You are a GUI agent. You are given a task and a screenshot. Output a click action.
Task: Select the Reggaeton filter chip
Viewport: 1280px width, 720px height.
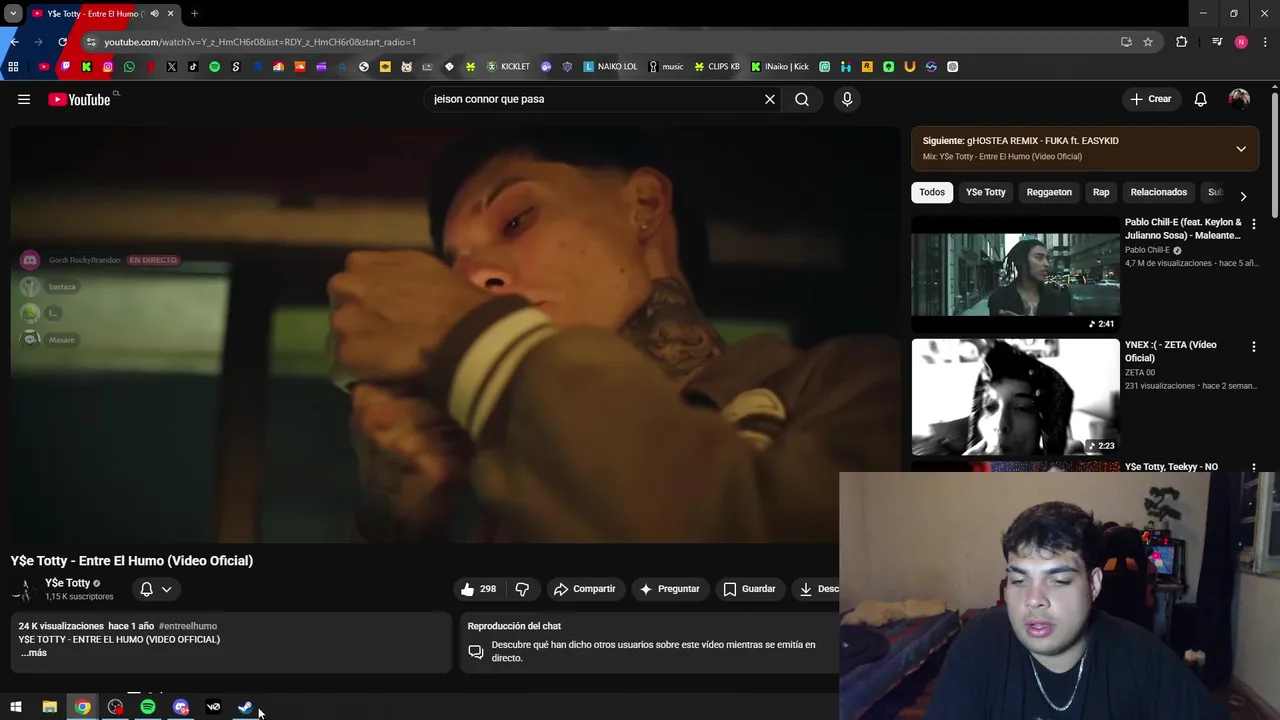pyautogui.click(x=1049, y=192)
